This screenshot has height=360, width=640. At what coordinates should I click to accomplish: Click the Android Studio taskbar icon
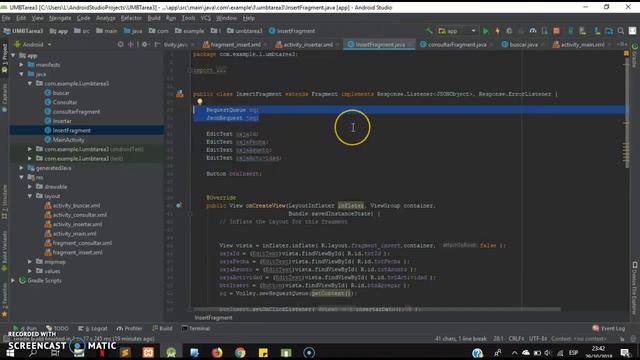tap(171, 353)
